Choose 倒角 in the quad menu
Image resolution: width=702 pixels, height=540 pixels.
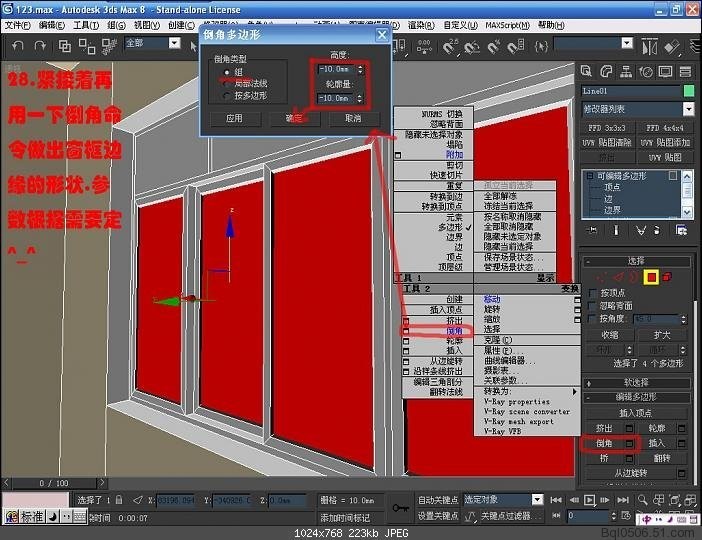tap(454, 331)
